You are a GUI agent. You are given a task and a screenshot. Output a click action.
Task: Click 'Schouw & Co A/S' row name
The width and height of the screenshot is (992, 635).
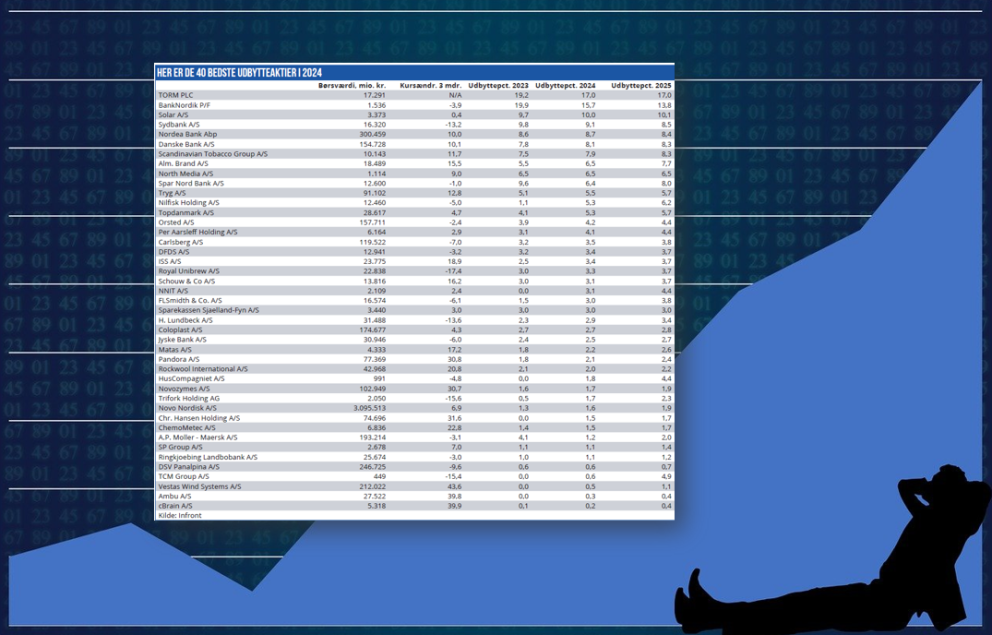(187, 281)
